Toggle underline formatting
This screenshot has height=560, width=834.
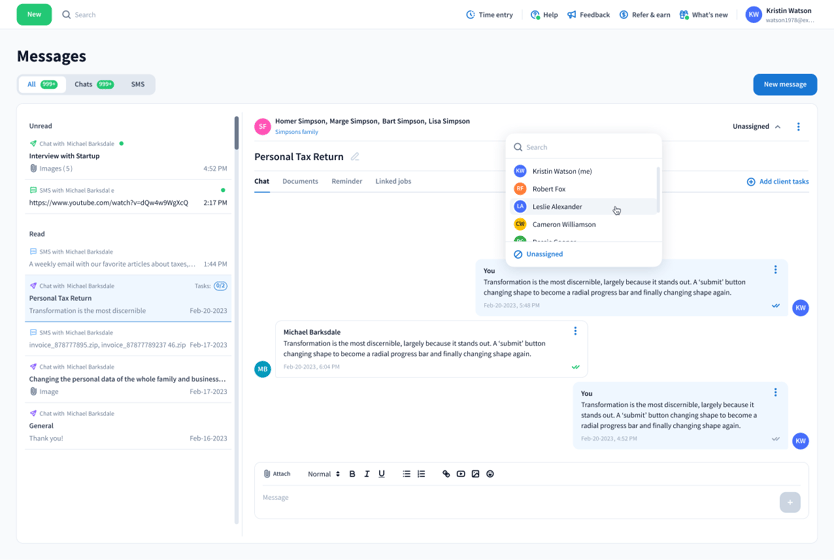381,474
